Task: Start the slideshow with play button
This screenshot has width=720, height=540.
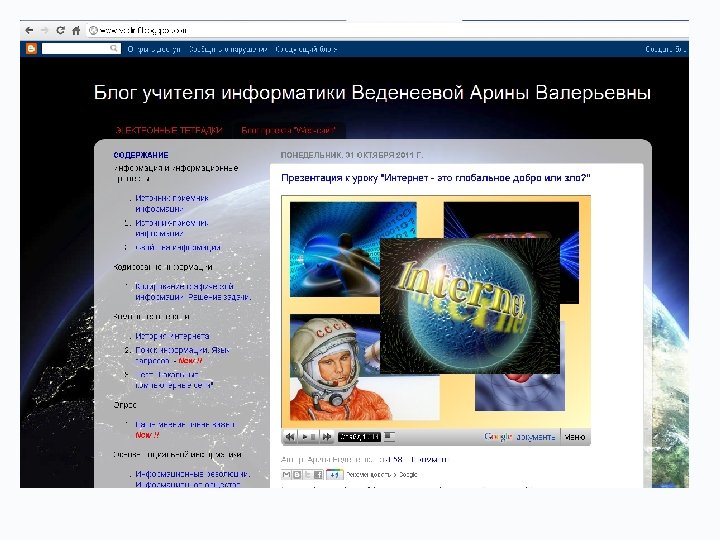Action: (x=307, y=437)
